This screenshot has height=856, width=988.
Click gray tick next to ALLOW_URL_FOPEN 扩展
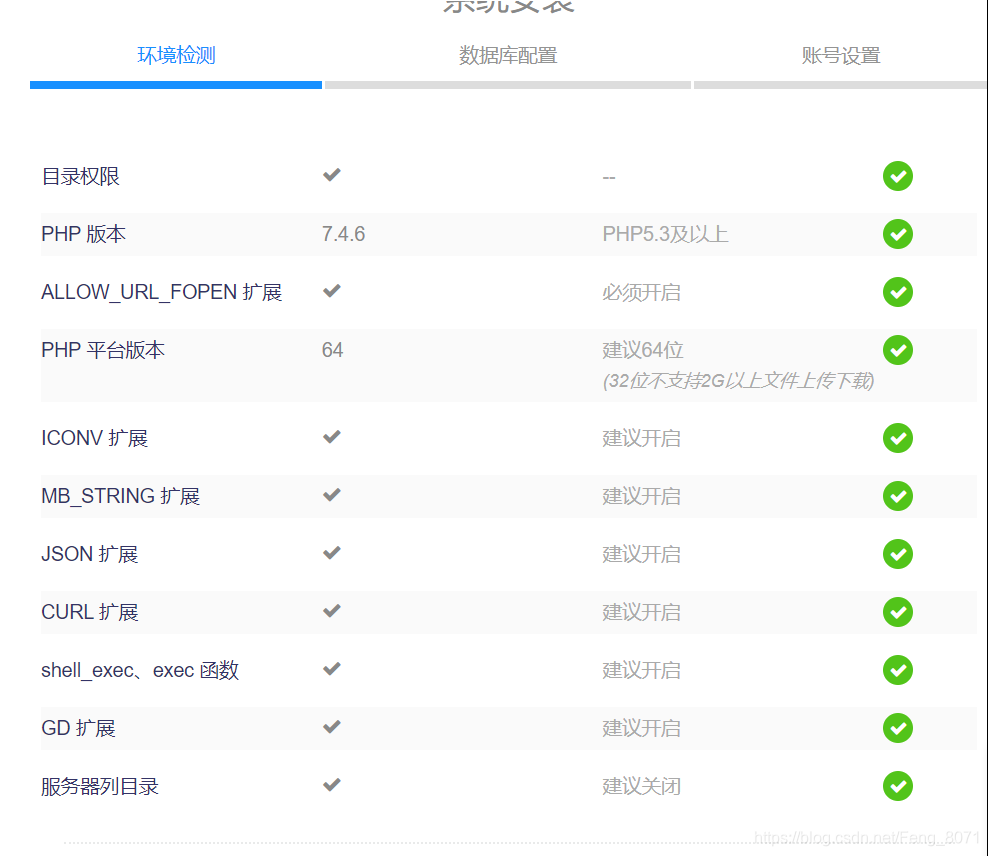(331, 290)
